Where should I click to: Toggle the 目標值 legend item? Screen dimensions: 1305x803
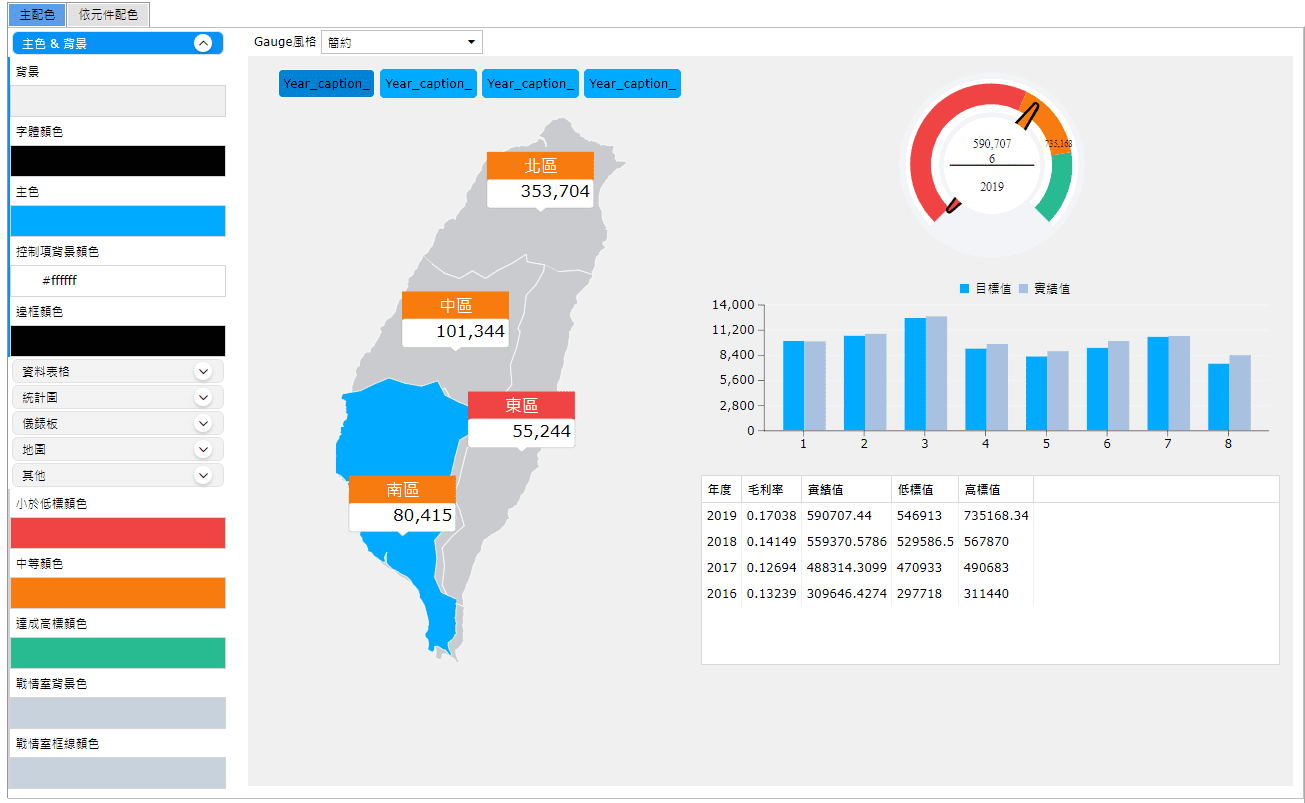[x=985, y=289]
